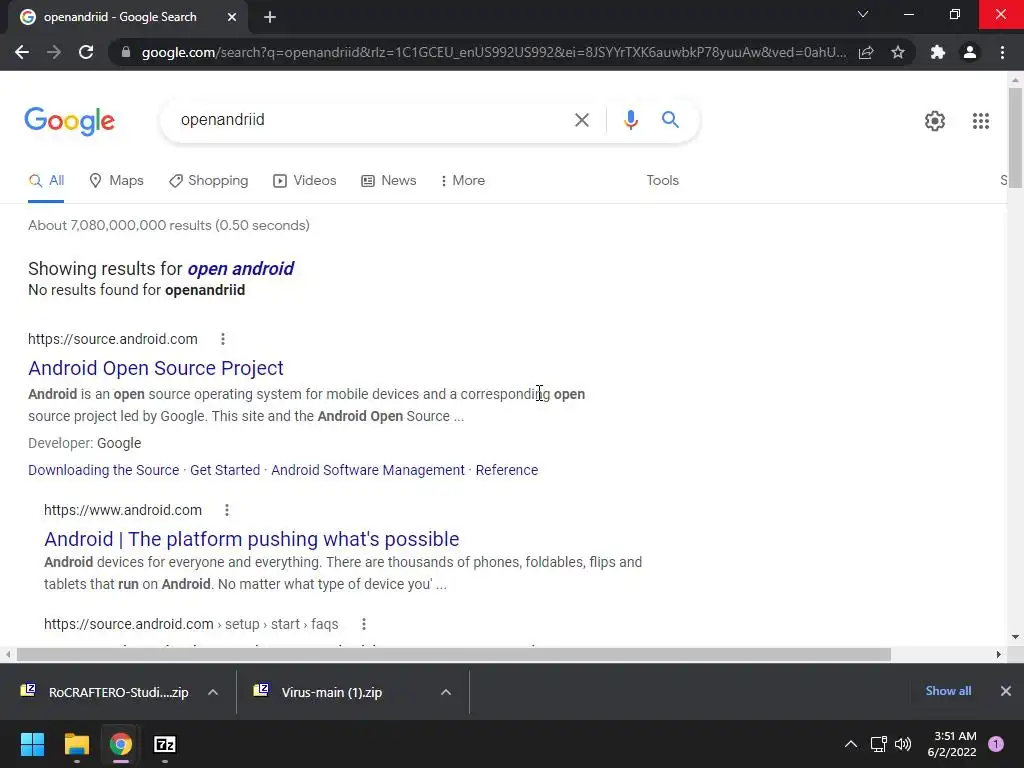Click the vertical scrollbar thumb
The height and width of the screenshot is (768, 1024).
[x=1015, y=137]
